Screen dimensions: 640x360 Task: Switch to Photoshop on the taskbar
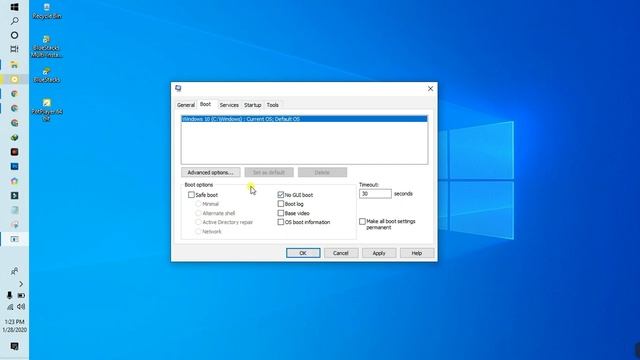[x=14, y=167]
